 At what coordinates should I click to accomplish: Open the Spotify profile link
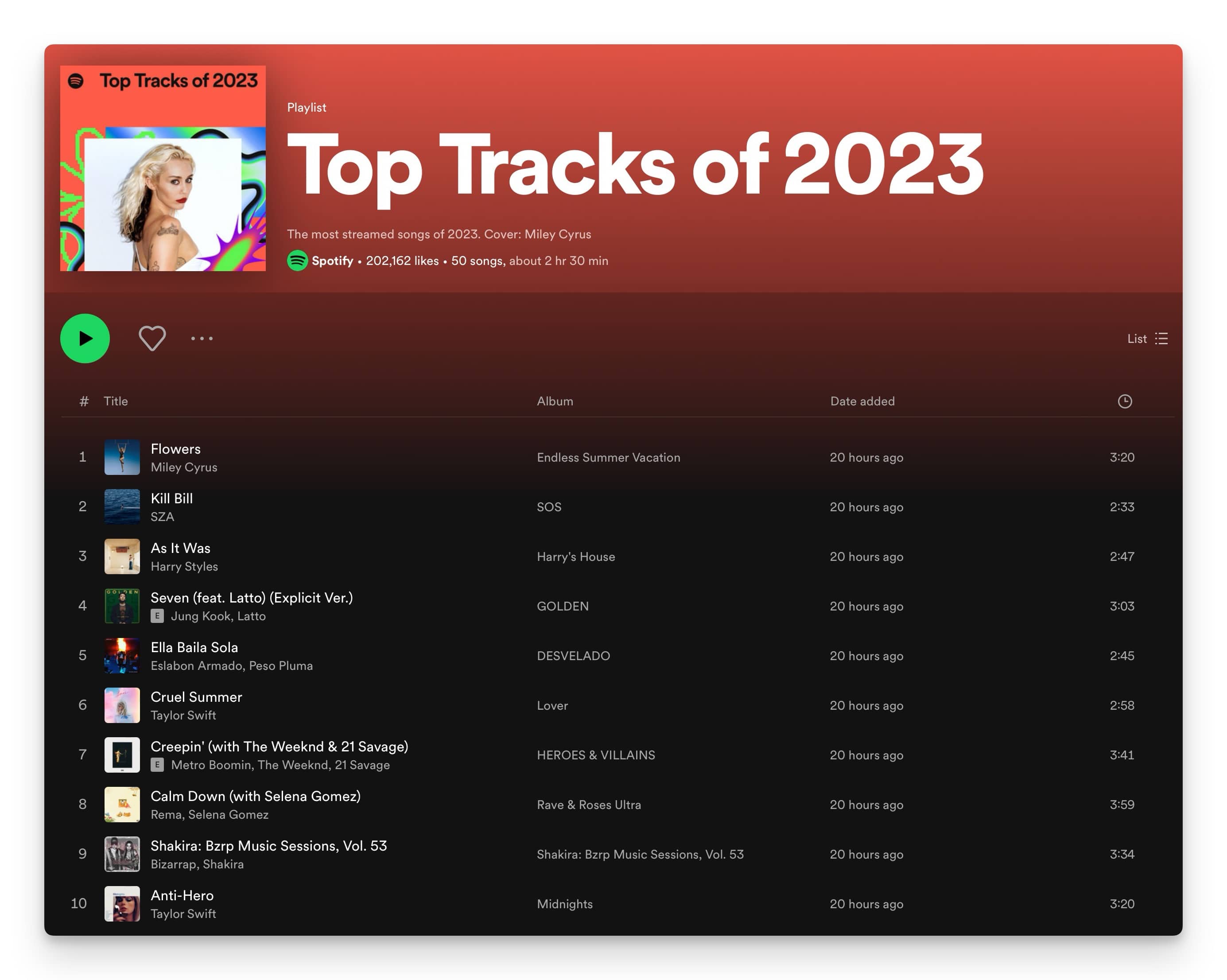click(x=332, y=261)
